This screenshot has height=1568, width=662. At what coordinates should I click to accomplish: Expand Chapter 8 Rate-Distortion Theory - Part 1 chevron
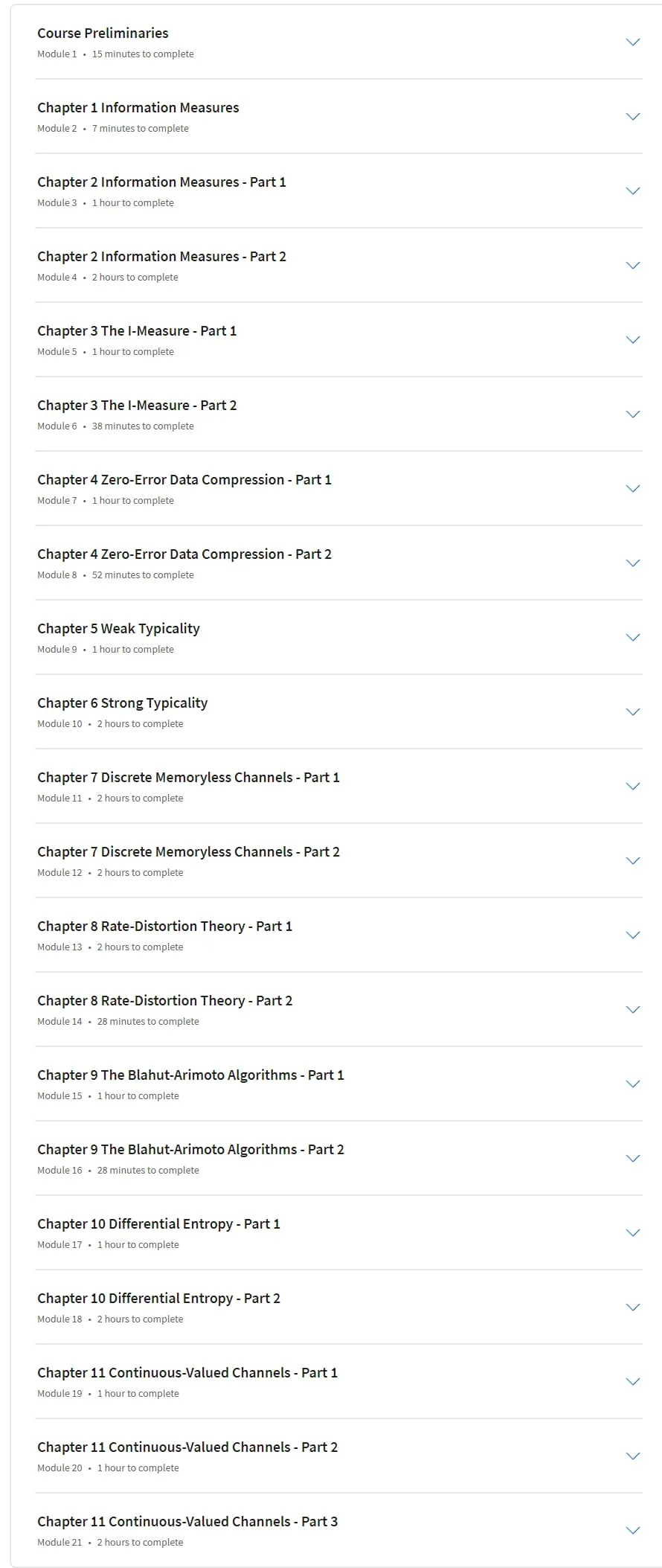click(633, 935)
